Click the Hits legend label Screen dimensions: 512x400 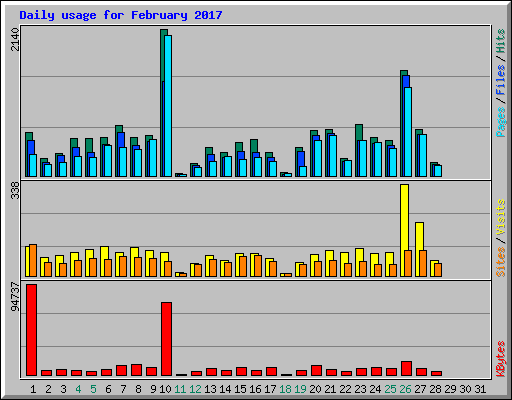click(500, 41)
